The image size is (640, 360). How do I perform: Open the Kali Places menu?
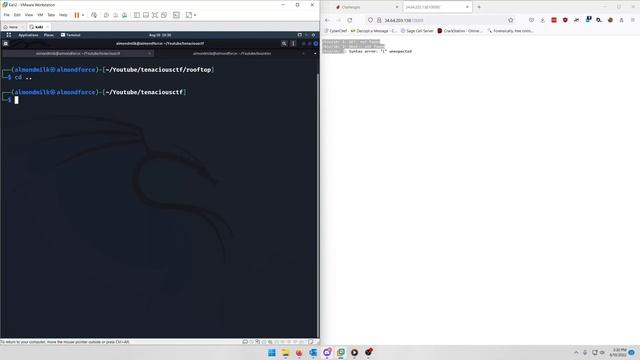[49, 35]
